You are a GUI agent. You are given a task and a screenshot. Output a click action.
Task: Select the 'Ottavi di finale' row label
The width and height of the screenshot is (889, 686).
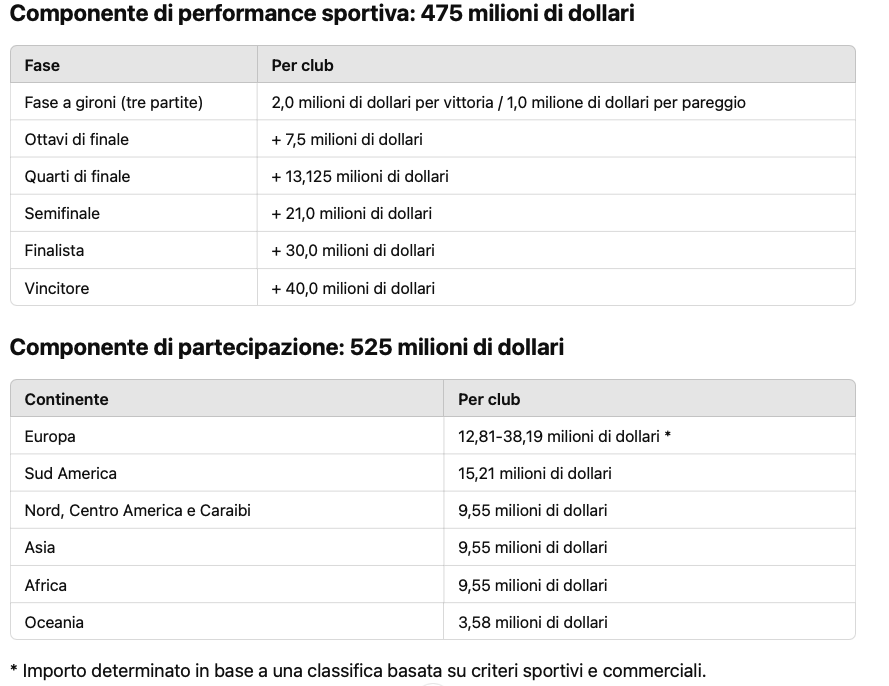click(77, 139)
